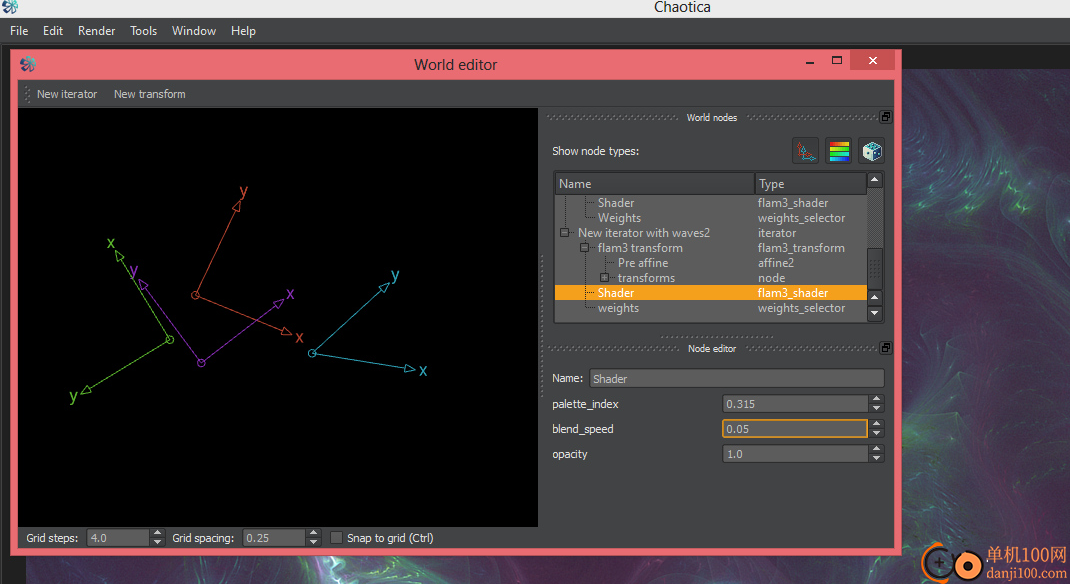Image resolution: width=1070 pixels, height=584 pixels.
Task: Click the node Name text field
Action: (x=736, y=379)
